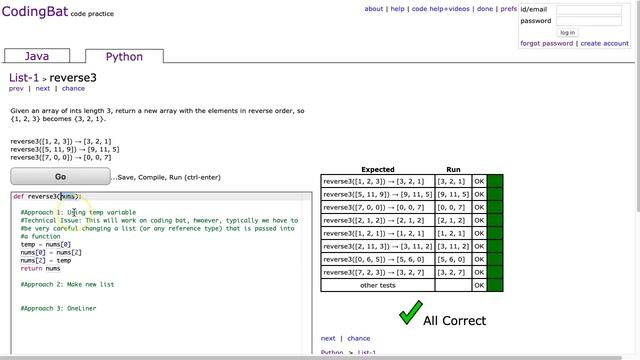The height and width of the screenshot is (360, 640).
Task: Click chance link below the results
Action: (359, 338)
